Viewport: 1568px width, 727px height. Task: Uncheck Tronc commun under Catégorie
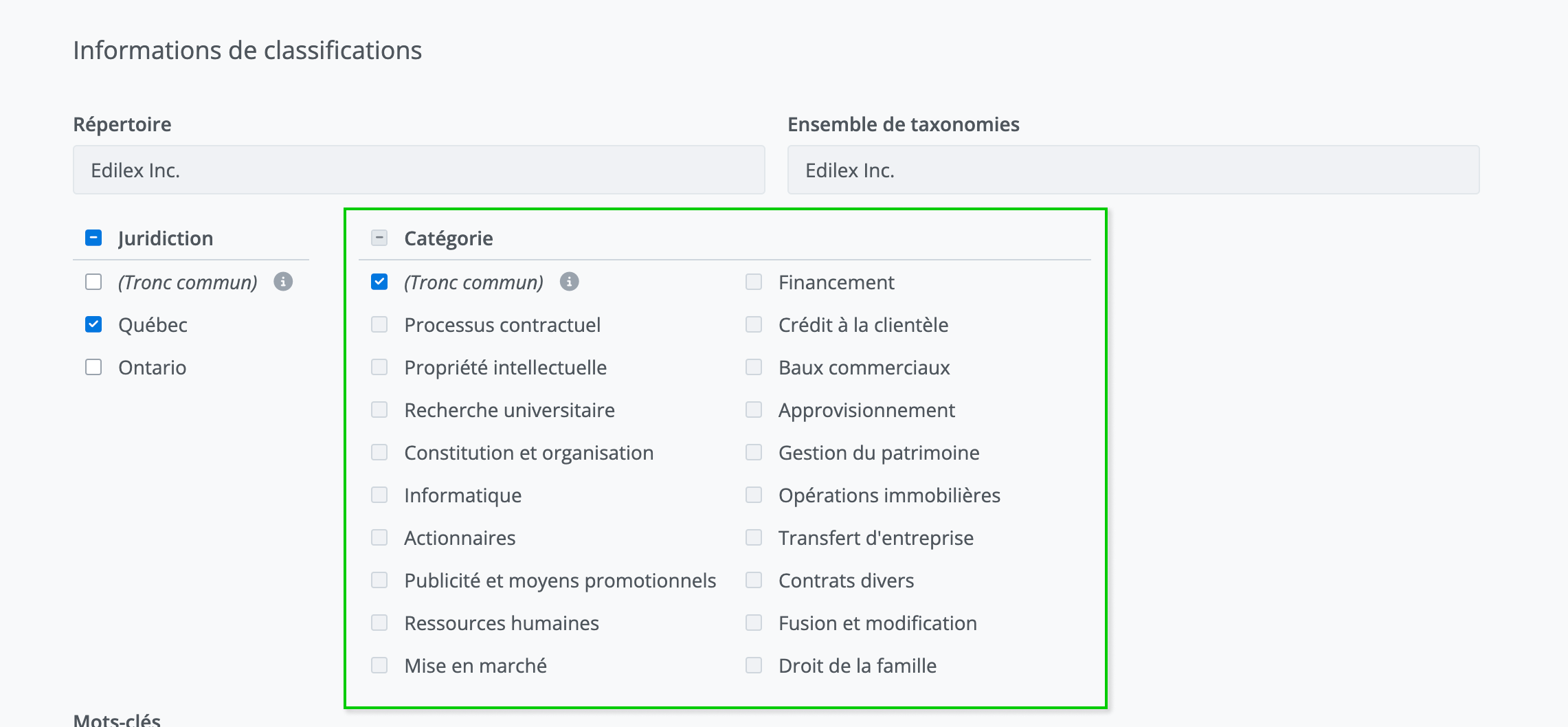click(x=379, y=282)
